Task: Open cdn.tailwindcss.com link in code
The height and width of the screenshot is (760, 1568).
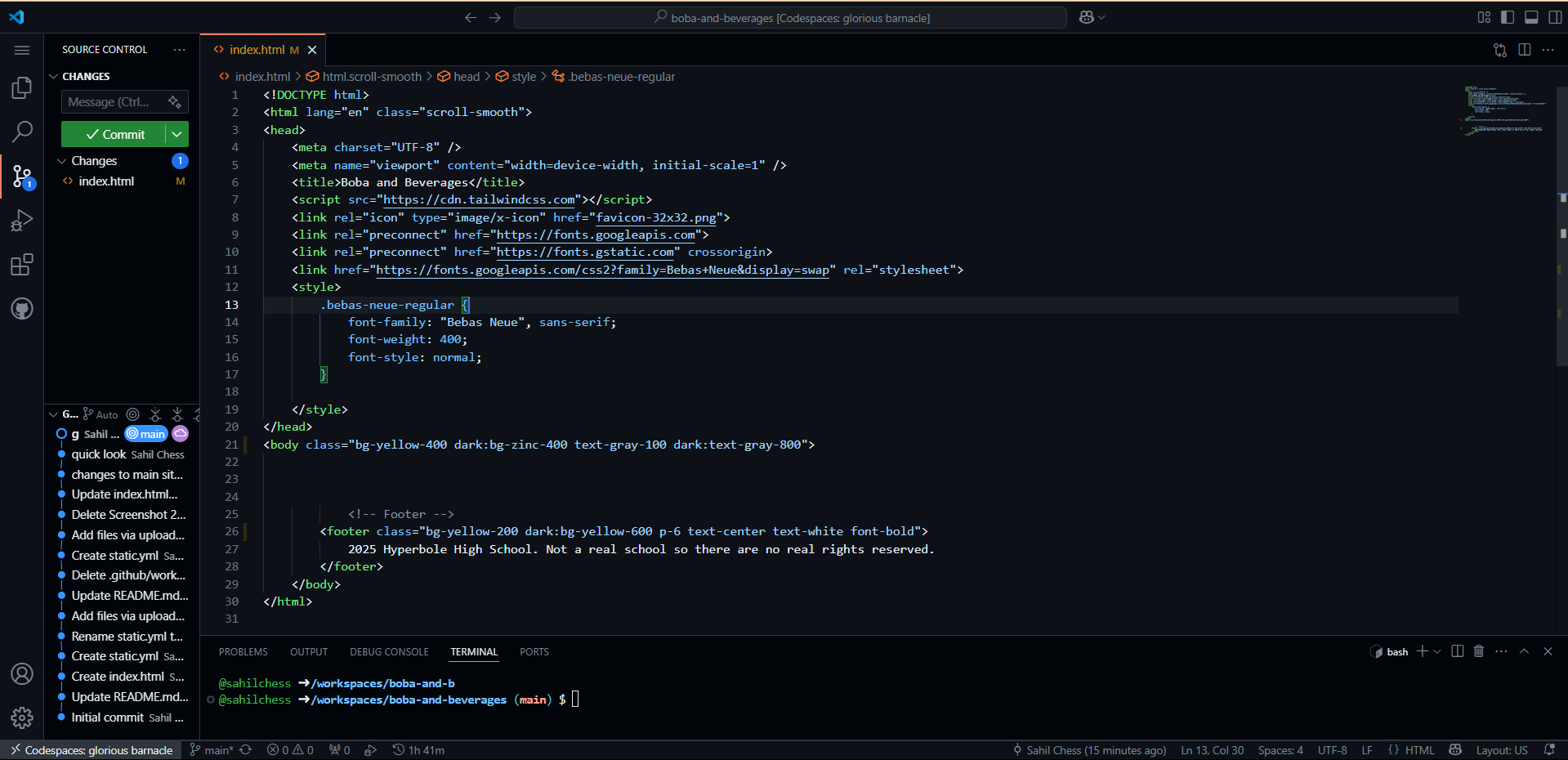Action: (x=479, y=199)
